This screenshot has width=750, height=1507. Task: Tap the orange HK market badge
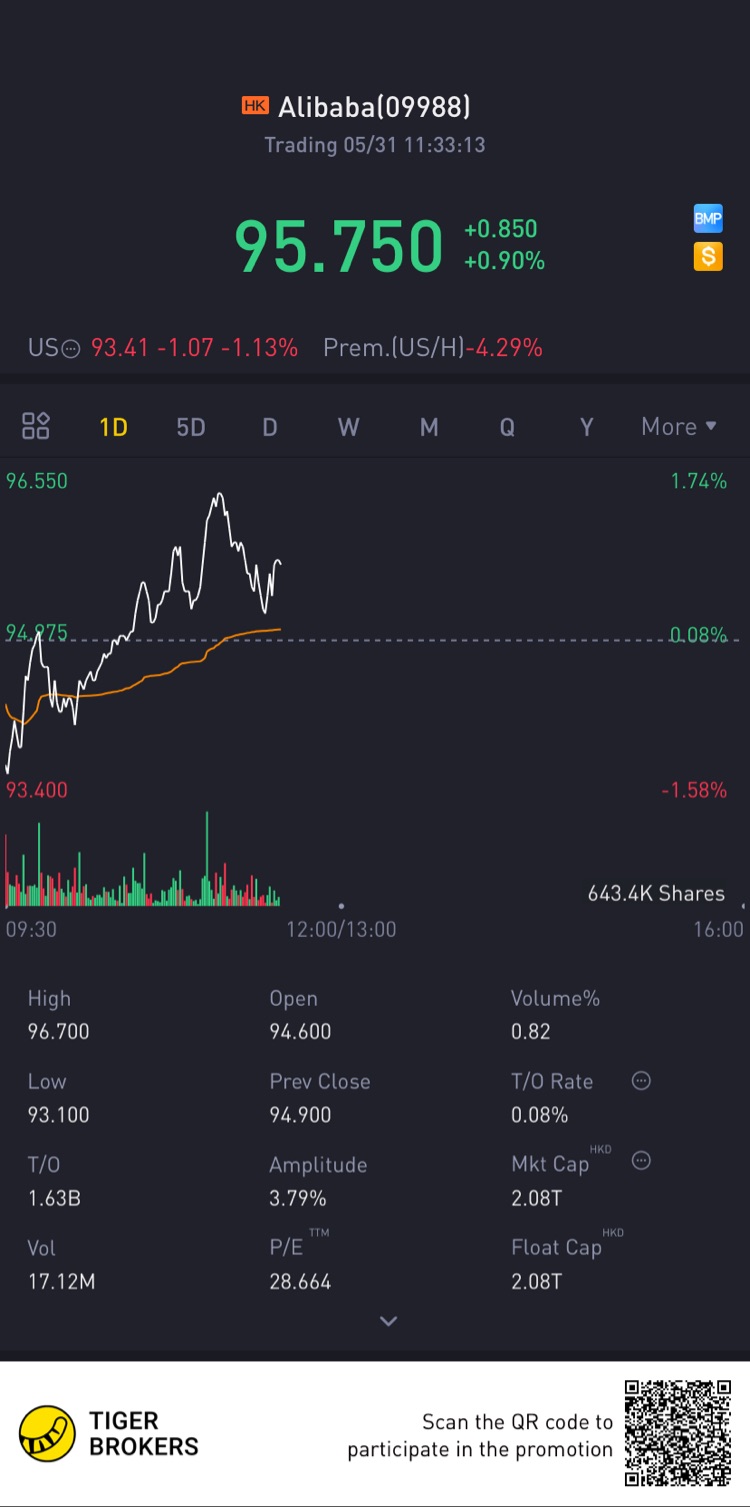(255, 105)
